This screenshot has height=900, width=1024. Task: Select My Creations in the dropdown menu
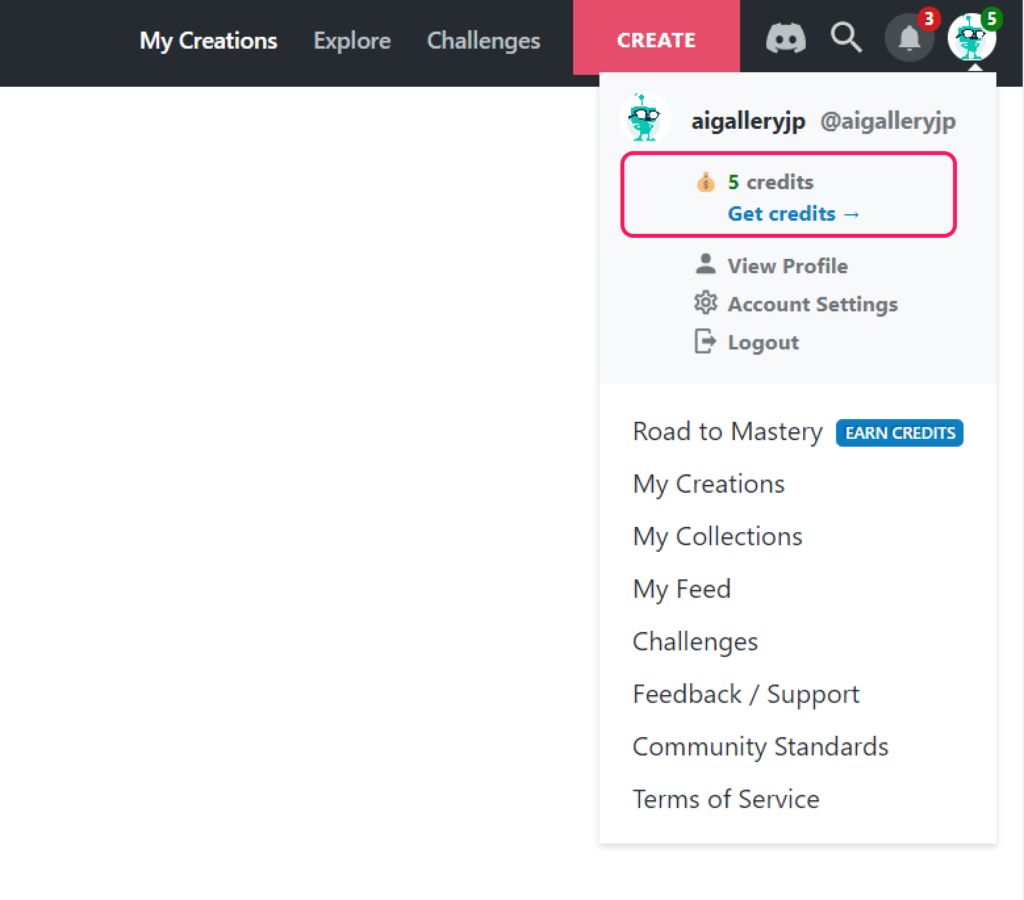[x=709, y=485]
